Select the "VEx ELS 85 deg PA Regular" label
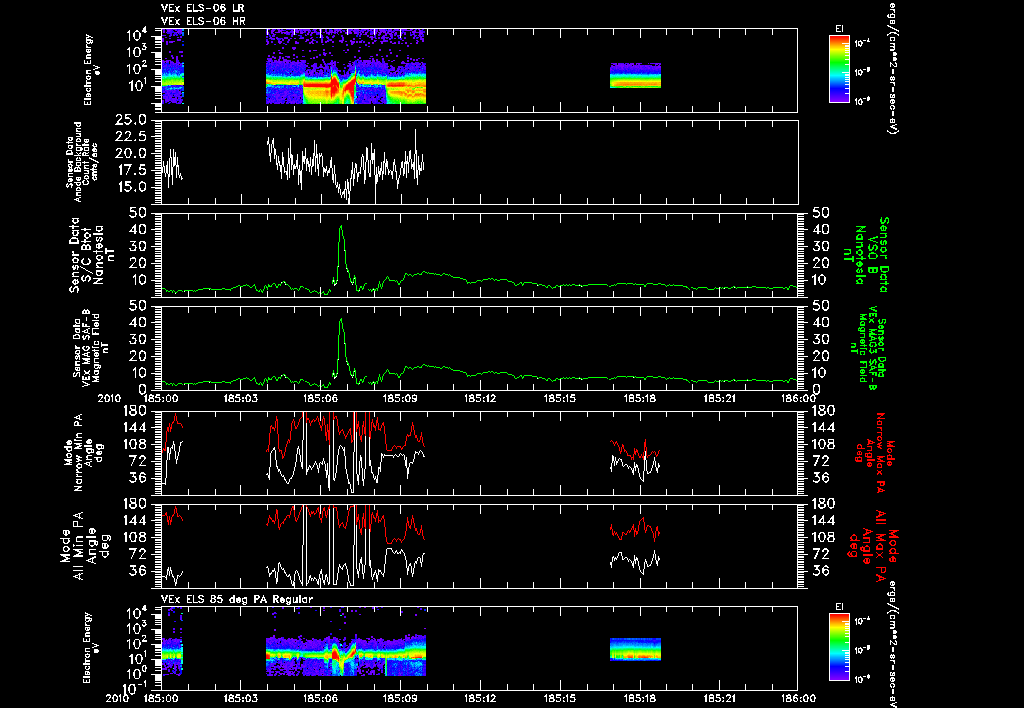 coord(237,599)
